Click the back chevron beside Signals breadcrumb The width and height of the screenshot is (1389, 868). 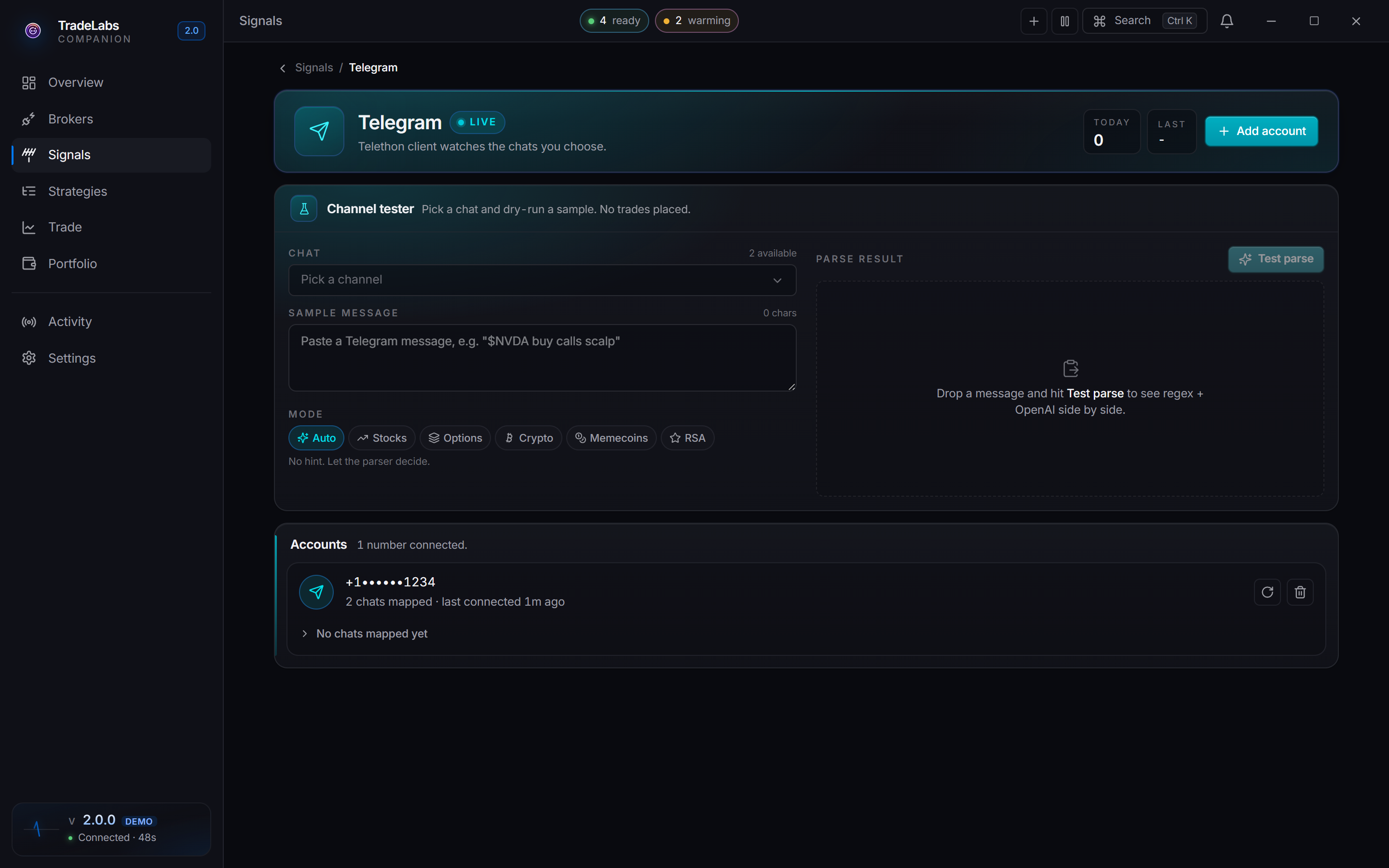pyautogui.click(x=283, y=68)
